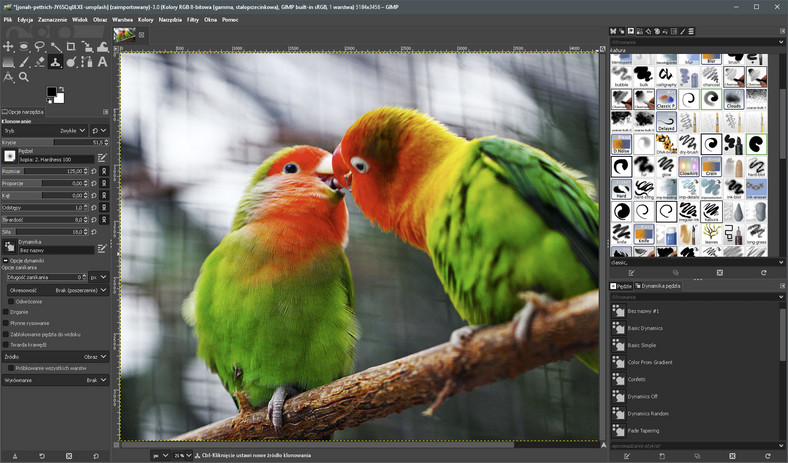Select the Zoom magnifier tool
This screenshot has width=788, height=463.
24,77
